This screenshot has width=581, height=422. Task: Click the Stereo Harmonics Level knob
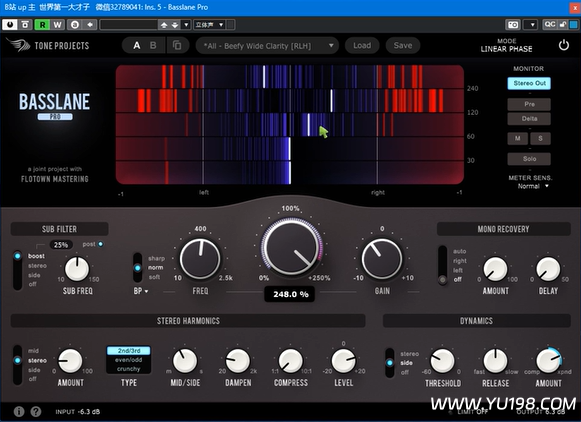[343, 361]
